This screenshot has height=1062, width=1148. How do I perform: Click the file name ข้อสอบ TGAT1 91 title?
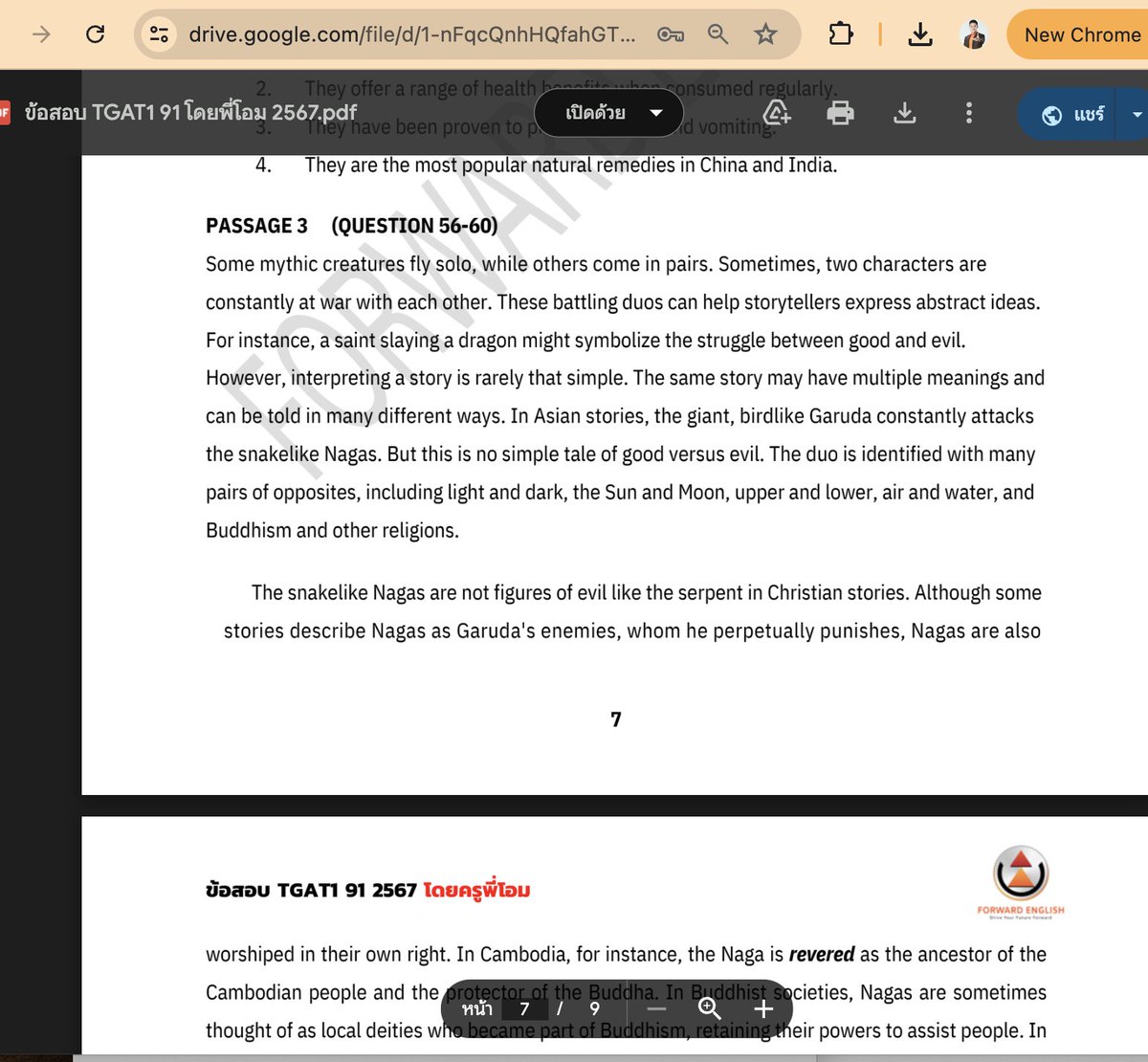190,112
